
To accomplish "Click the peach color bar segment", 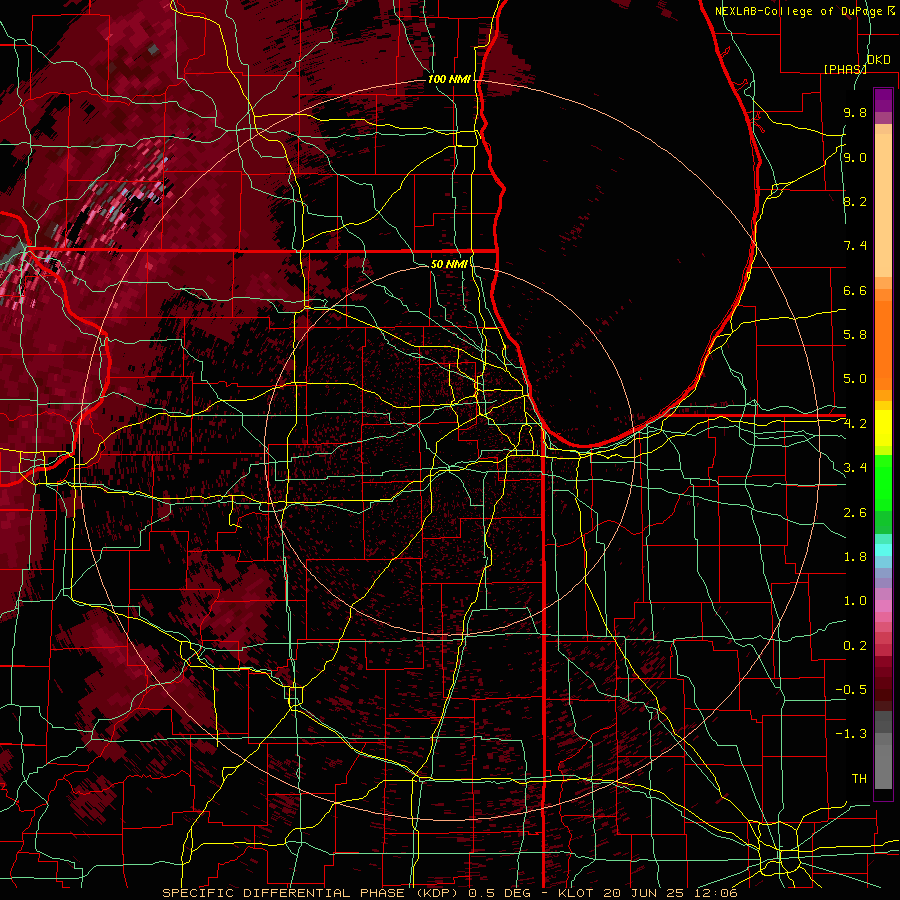I will 883,207.
